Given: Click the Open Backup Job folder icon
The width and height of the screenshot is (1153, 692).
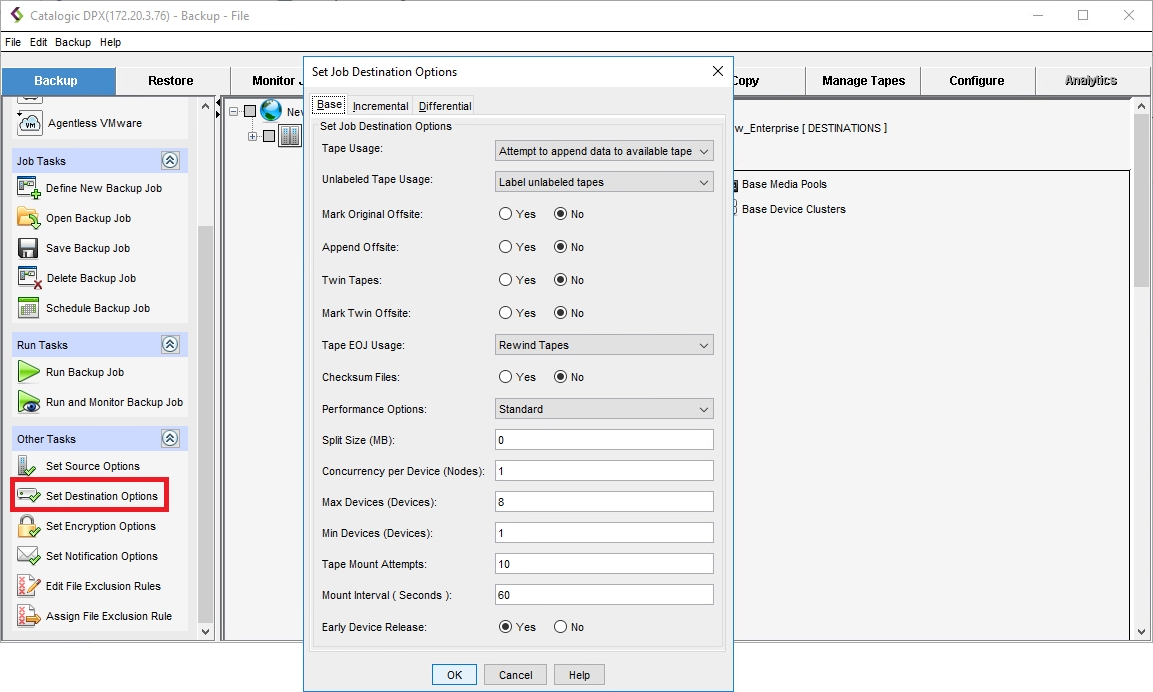Looking at the screenshot, I should [28, 218].
